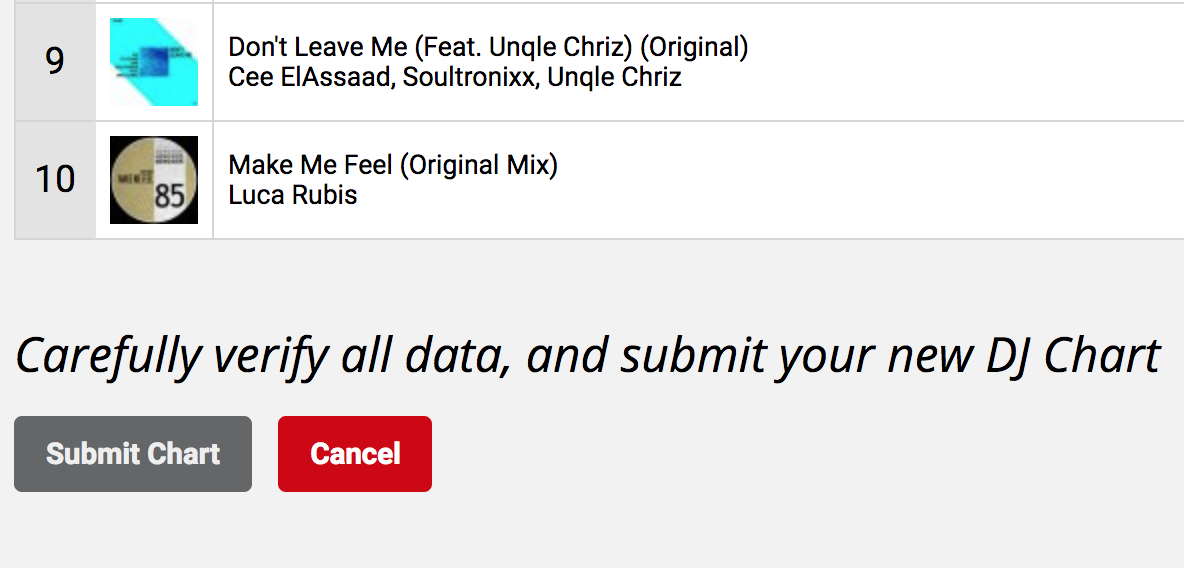
Task: Select the "Don't Leave Me" track title
Action: coord(318,47)
